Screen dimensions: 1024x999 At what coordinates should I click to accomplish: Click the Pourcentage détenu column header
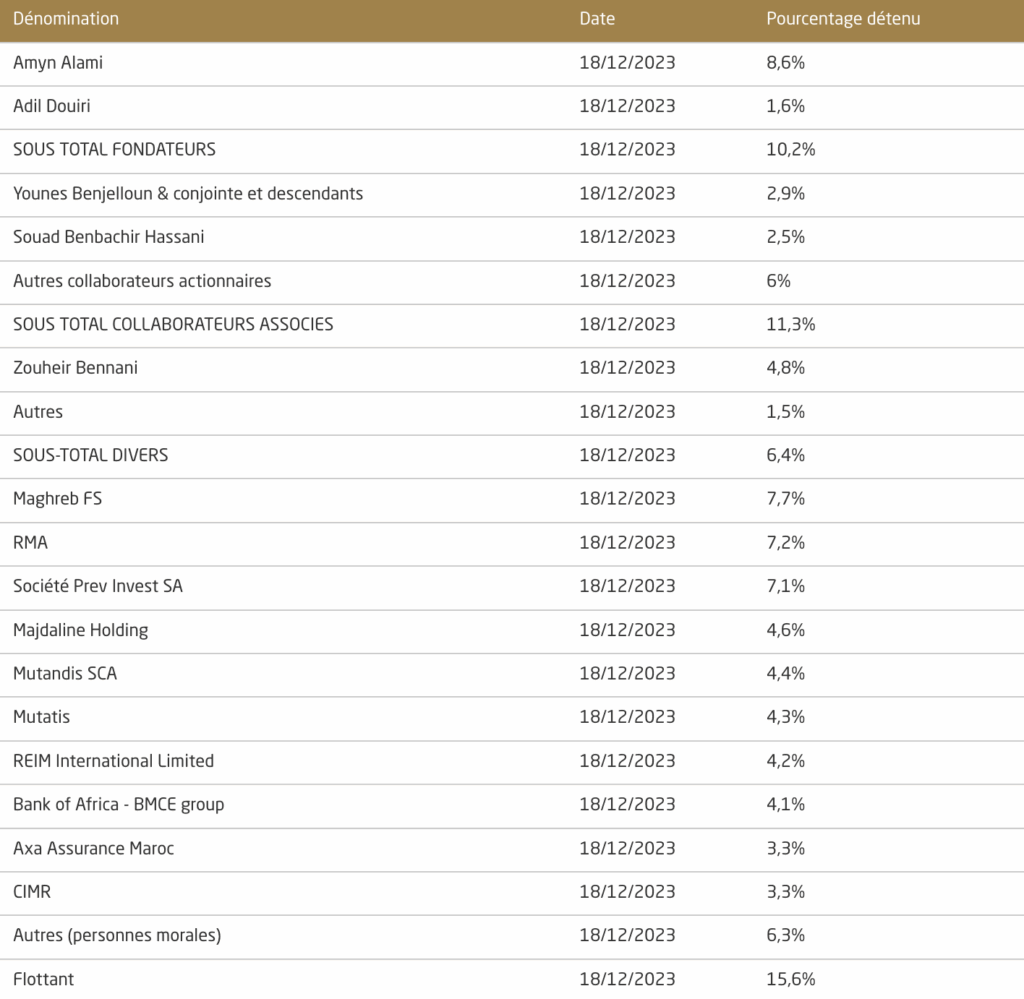coord(843,19)
